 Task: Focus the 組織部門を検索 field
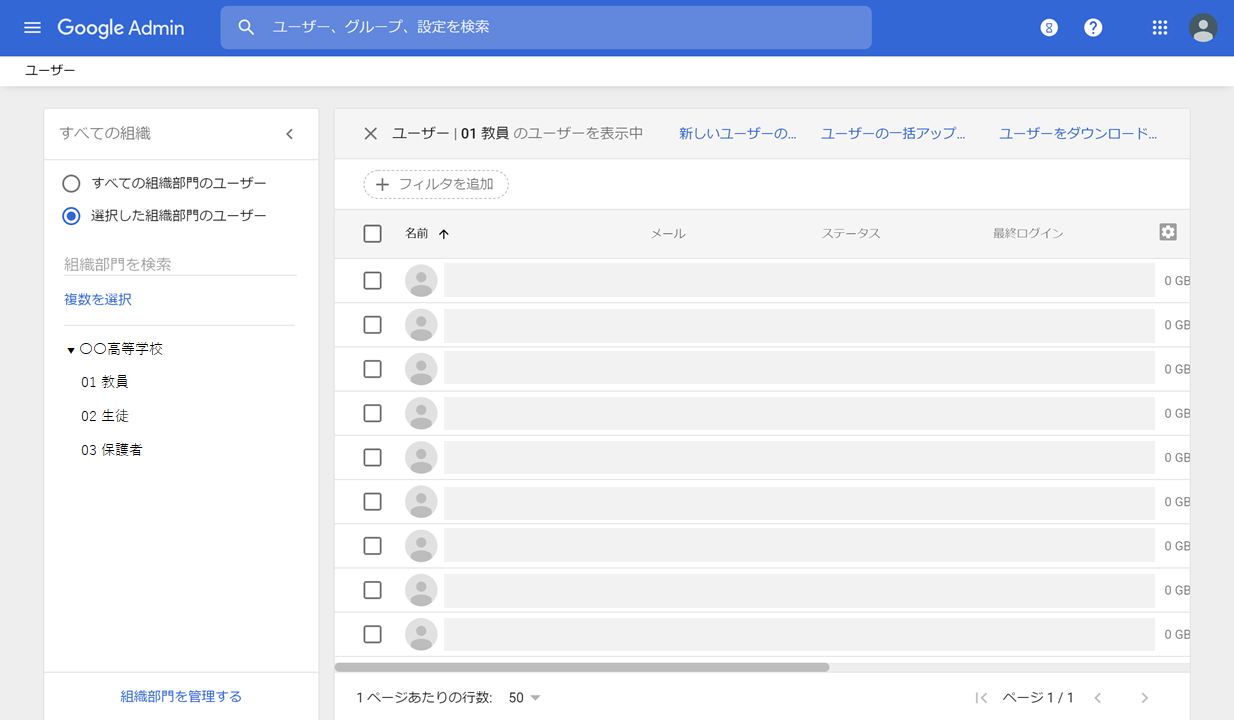pyautogui.click(x=180, y=264)
